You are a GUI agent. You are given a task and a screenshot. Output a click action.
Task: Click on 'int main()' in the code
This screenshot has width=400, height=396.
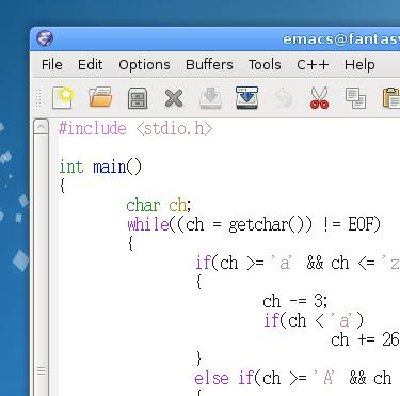(x=101, y=167)
